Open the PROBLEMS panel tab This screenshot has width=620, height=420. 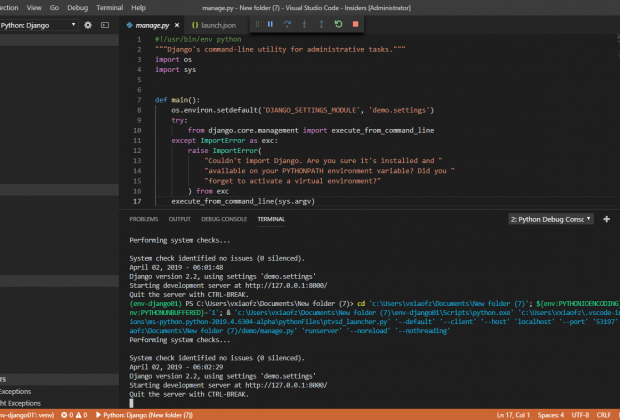pyautogui.click(x=144, y=219)
